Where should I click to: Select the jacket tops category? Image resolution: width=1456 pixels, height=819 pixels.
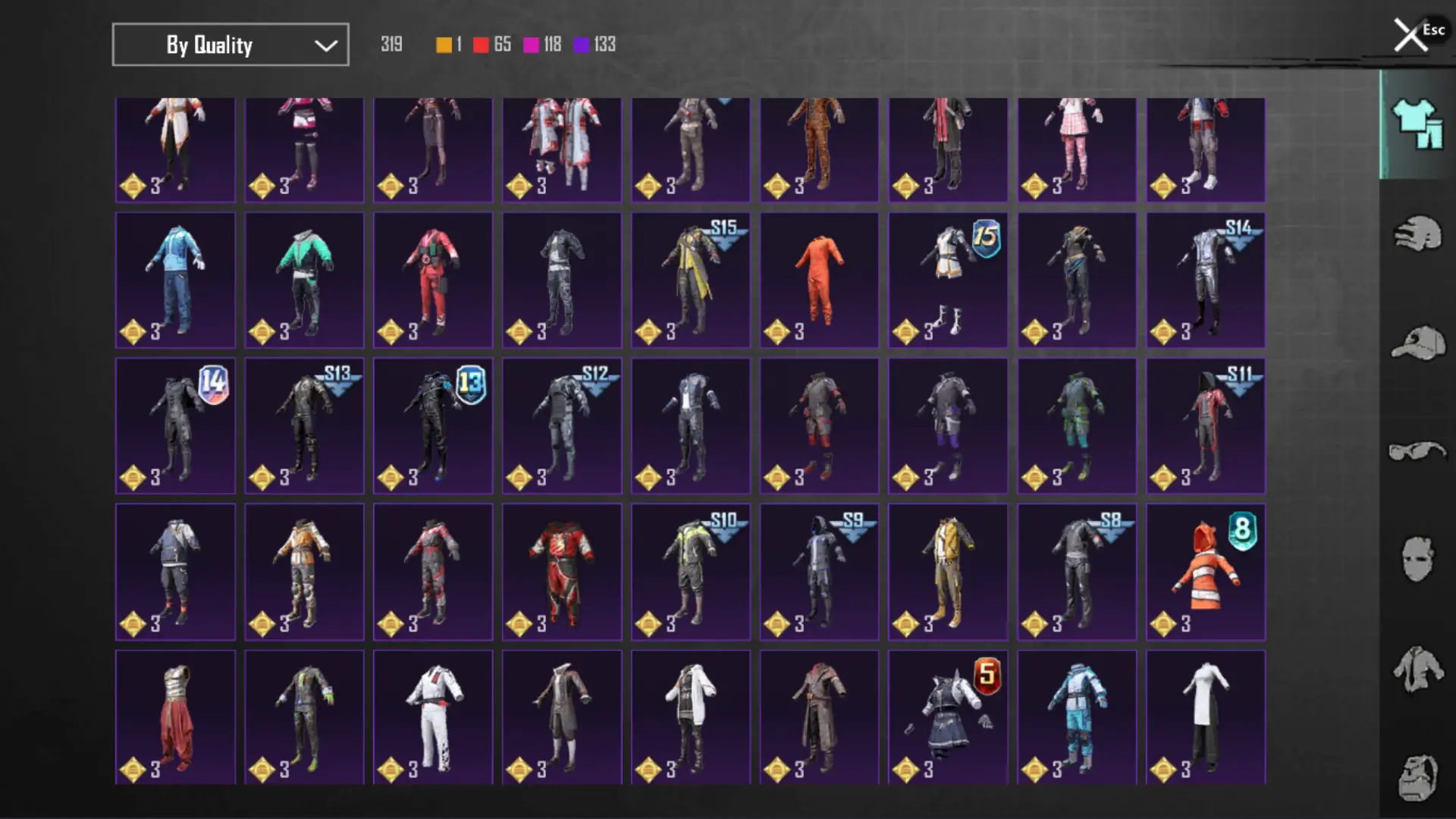coord(1417,669)
